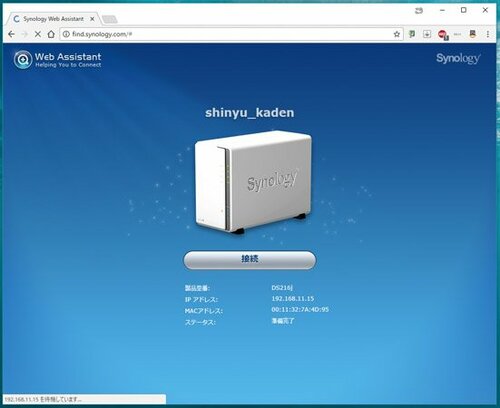This screenshot has height=408, width=500.
Task: Click the IP address 192.168.11.15 value
Action: (293, 299)
